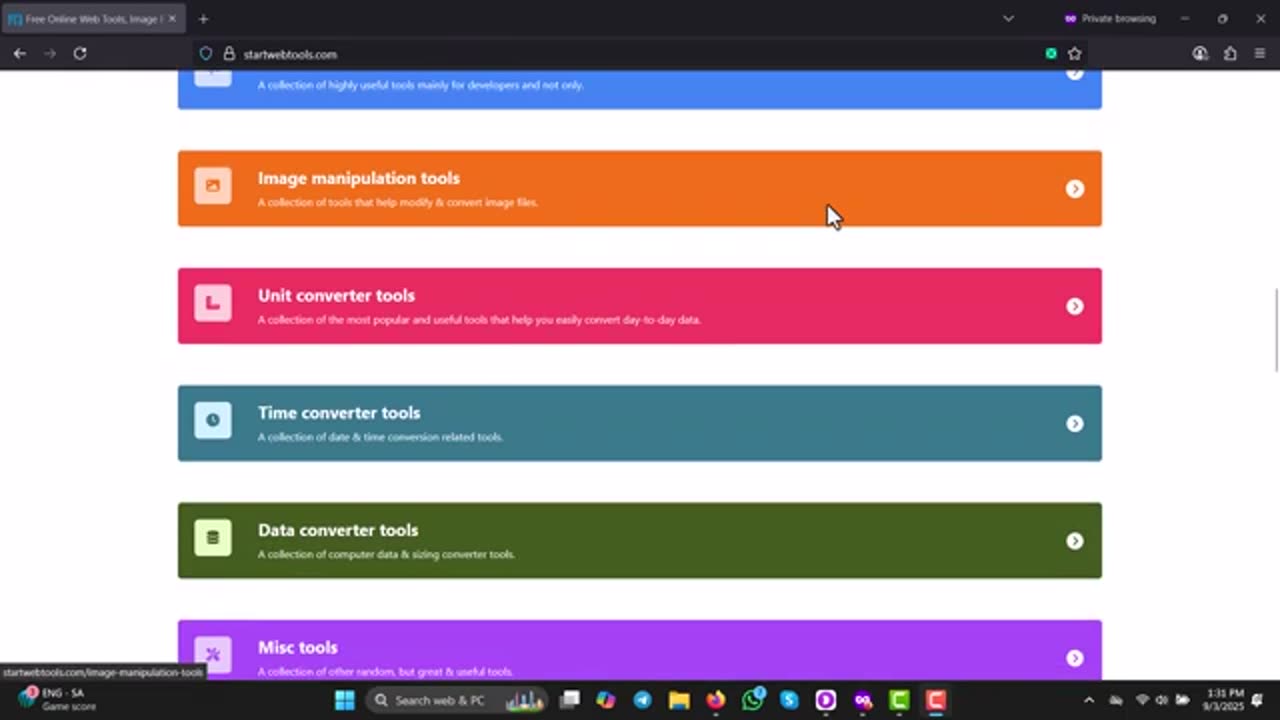1280x720 pixels.
Task: Open the tracking protection shield icon
Action: 206,54
